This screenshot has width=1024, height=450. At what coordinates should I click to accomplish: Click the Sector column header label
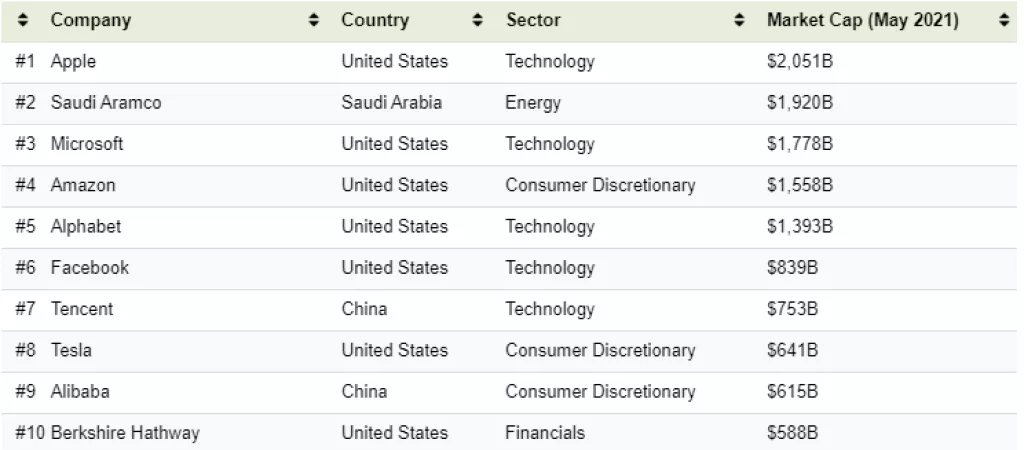click(x=533, y=20)
